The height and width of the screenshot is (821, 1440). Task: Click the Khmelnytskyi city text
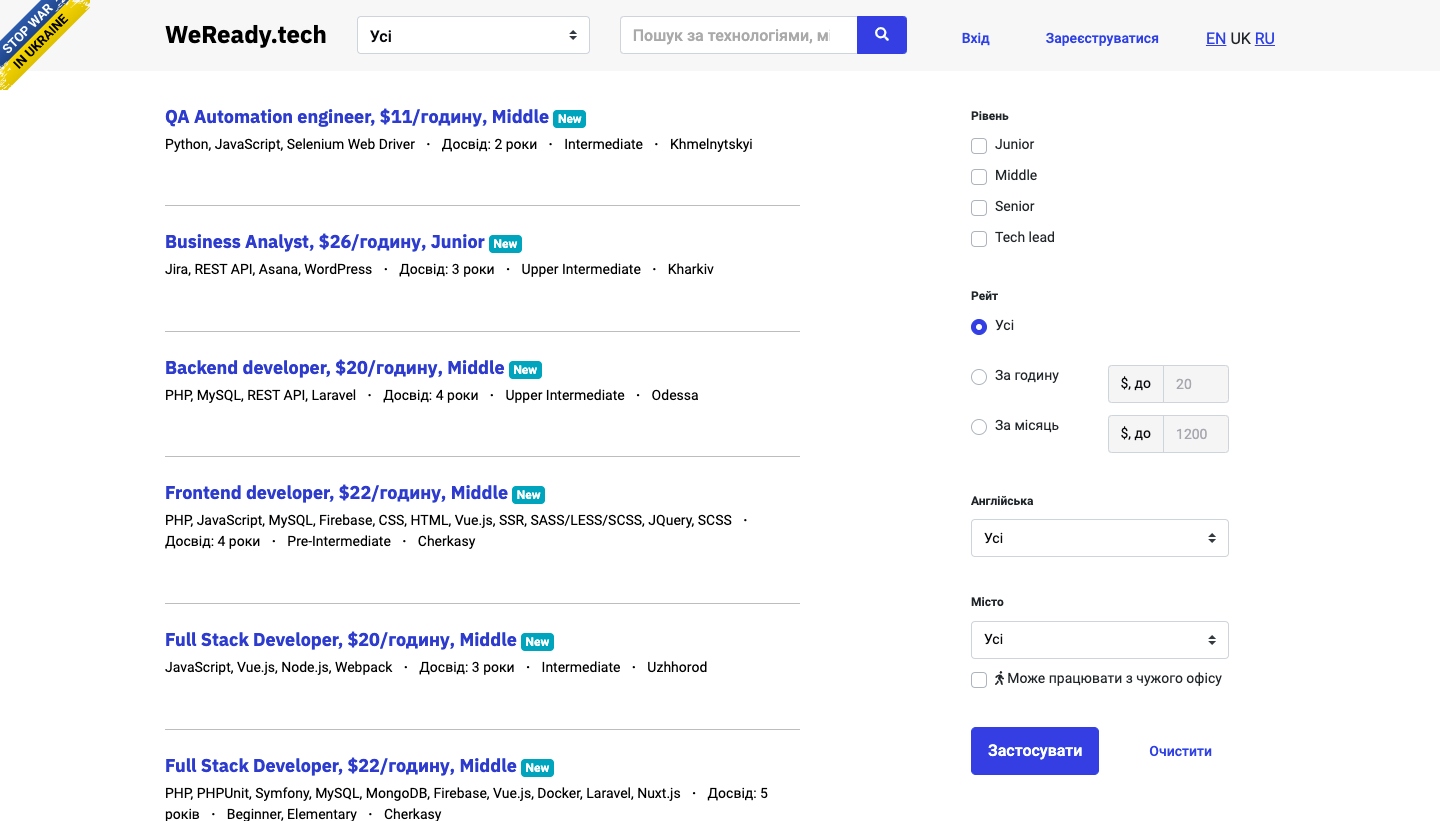click(x=711, y=144)
